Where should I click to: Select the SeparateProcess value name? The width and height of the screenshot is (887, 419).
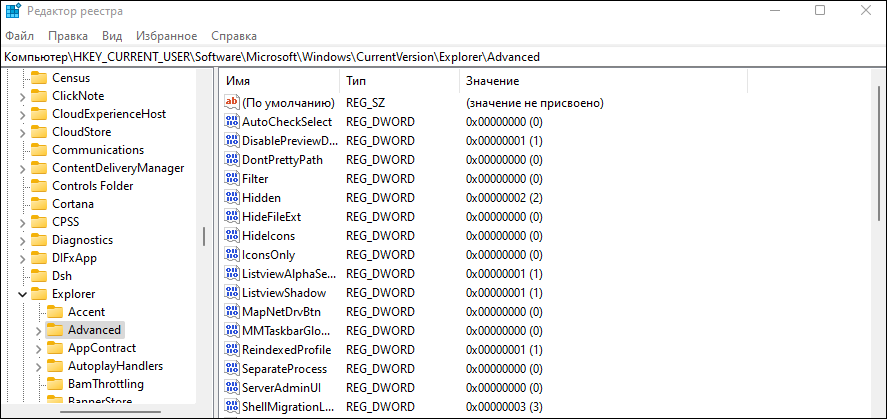click(285, 369)
